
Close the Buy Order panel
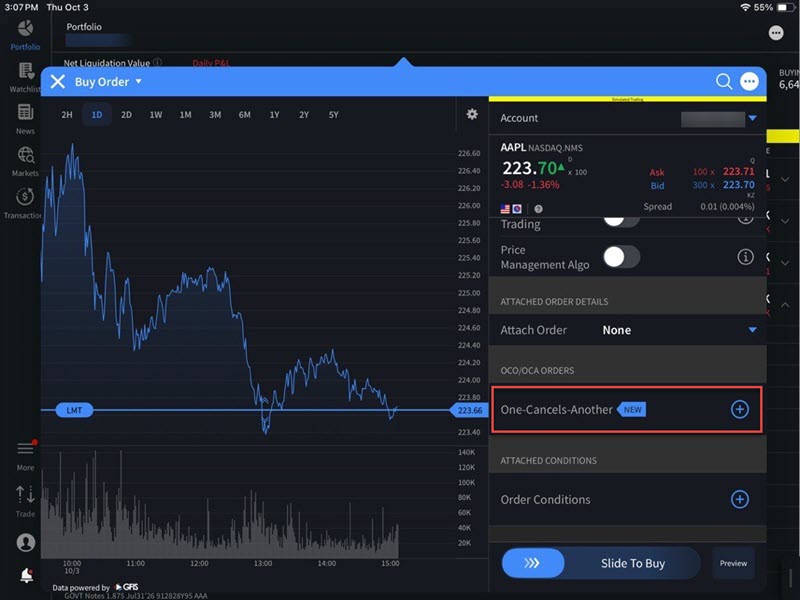(58, 82)
